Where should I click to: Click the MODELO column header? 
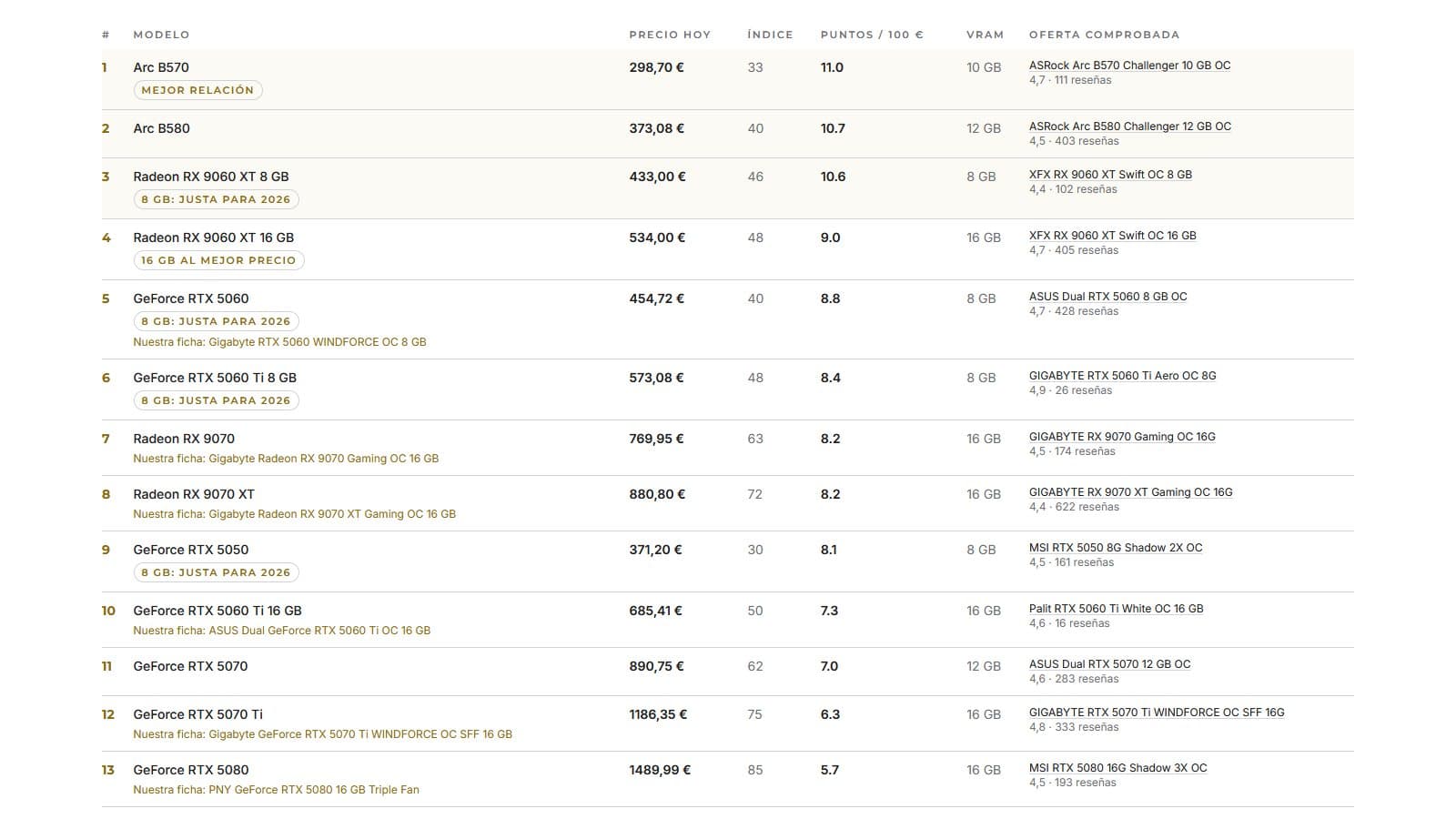[x=161, y=35]
